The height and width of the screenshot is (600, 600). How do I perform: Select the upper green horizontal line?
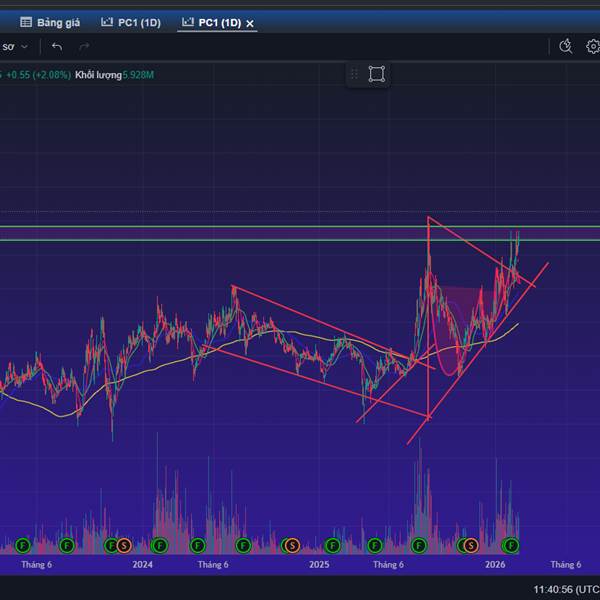(300, 227)
